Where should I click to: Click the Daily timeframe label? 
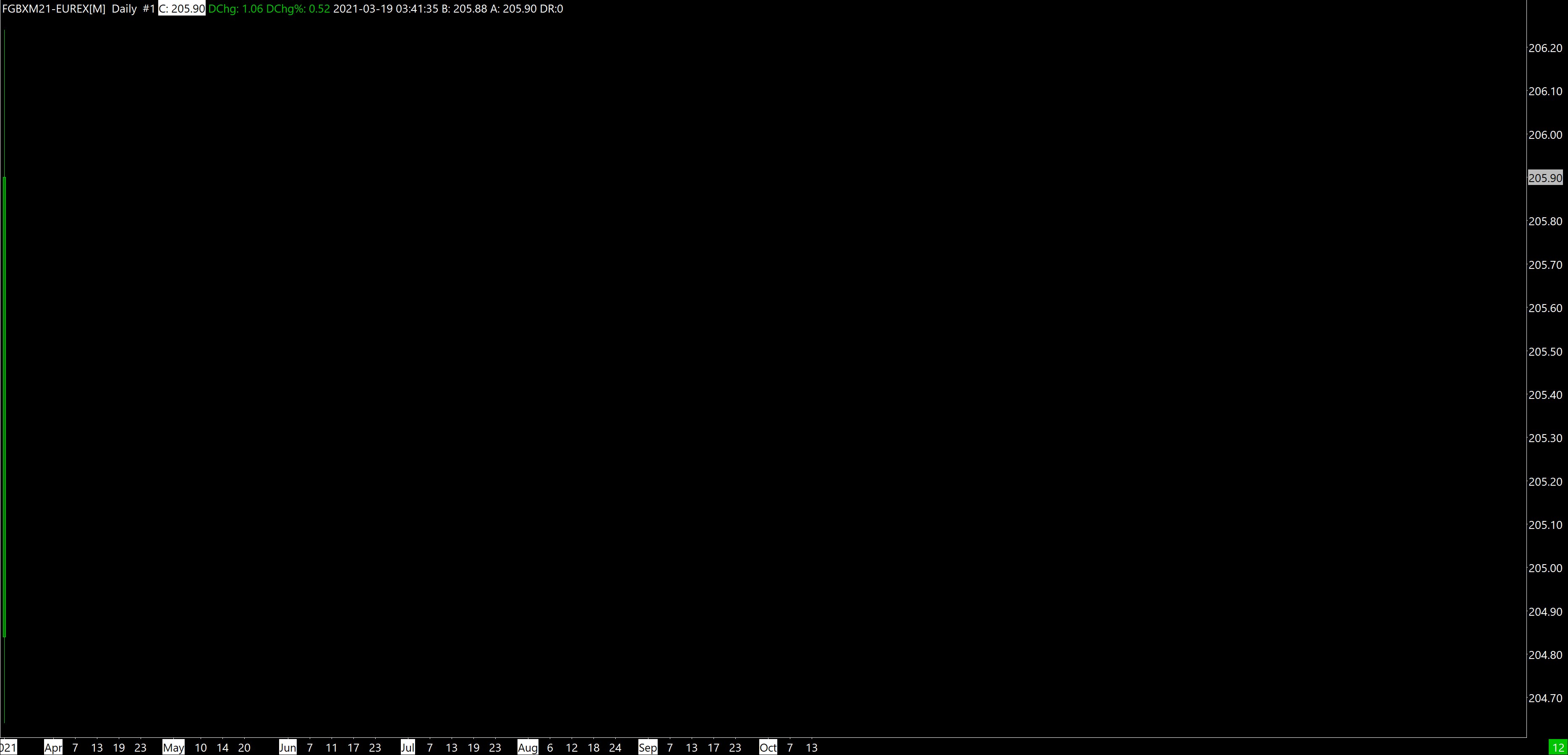124,9
